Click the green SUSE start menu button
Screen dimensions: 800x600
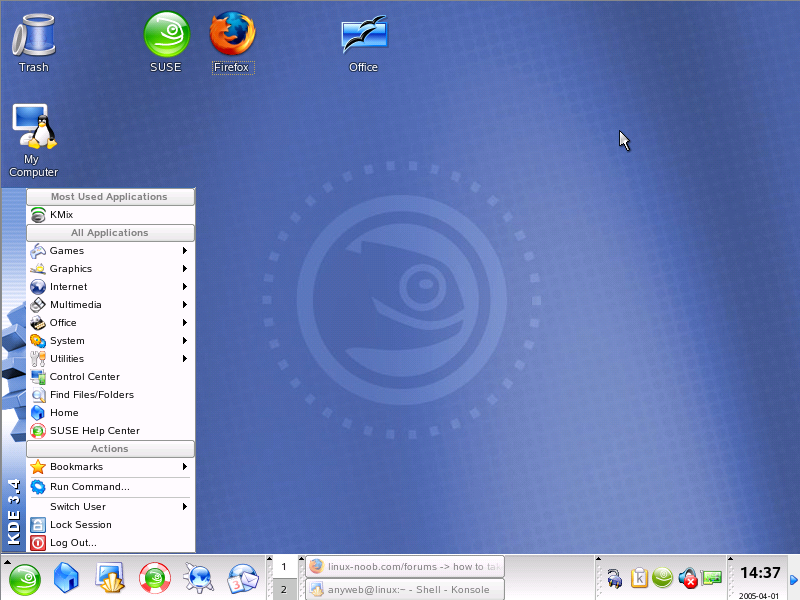click(x=24, y=579)
